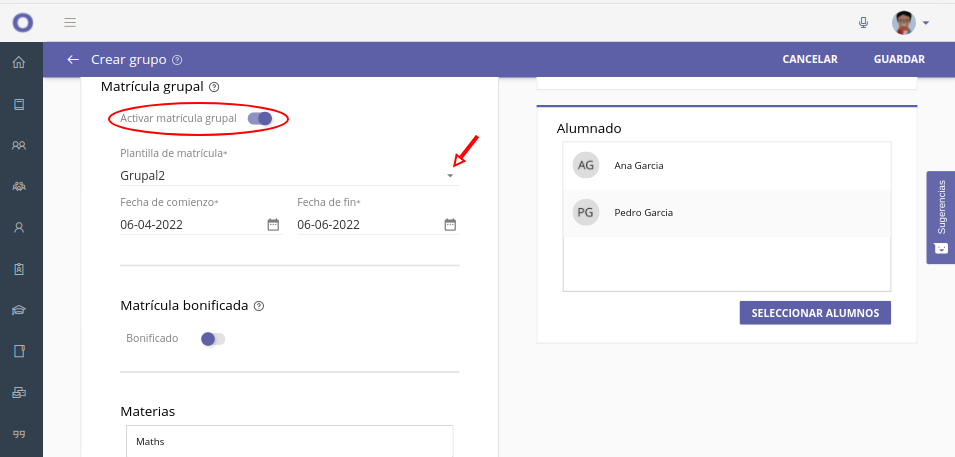This screenshot has width=955, height=457.
Task: Toggle the Activar matrícula grupal switch
Action: [x=261, y=119]
